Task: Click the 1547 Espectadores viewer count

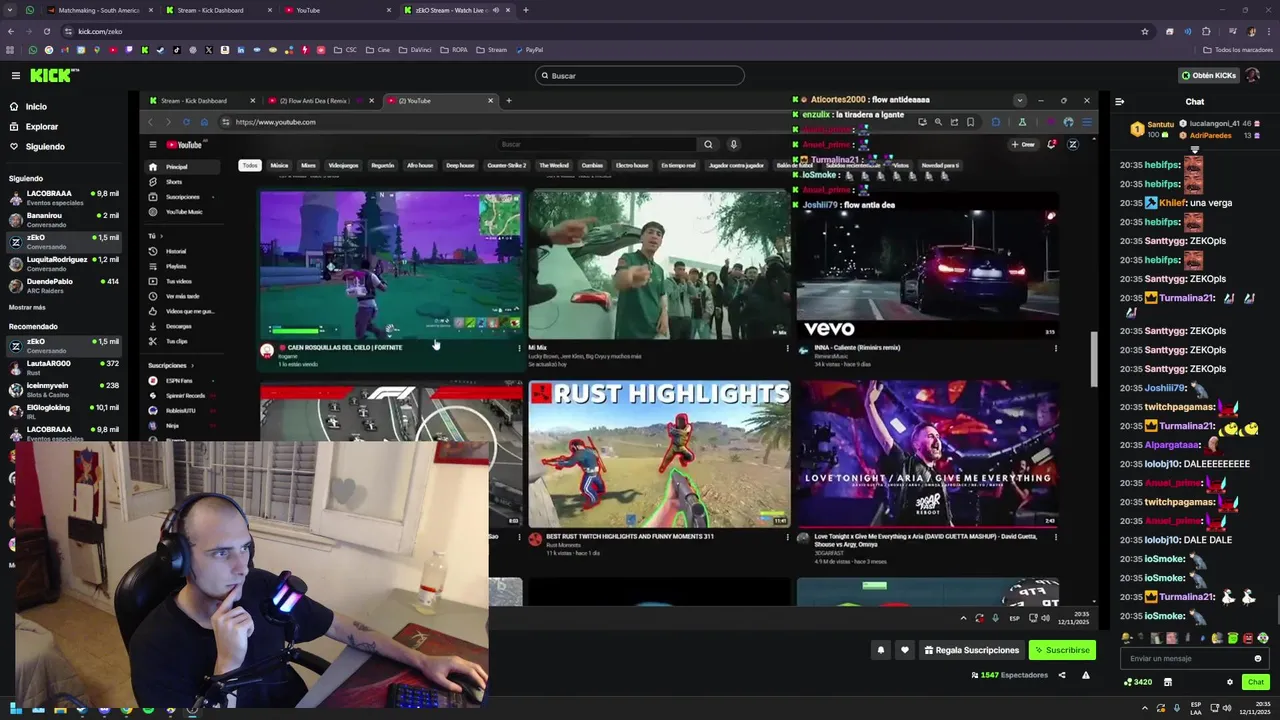Action: [1009, 675]
